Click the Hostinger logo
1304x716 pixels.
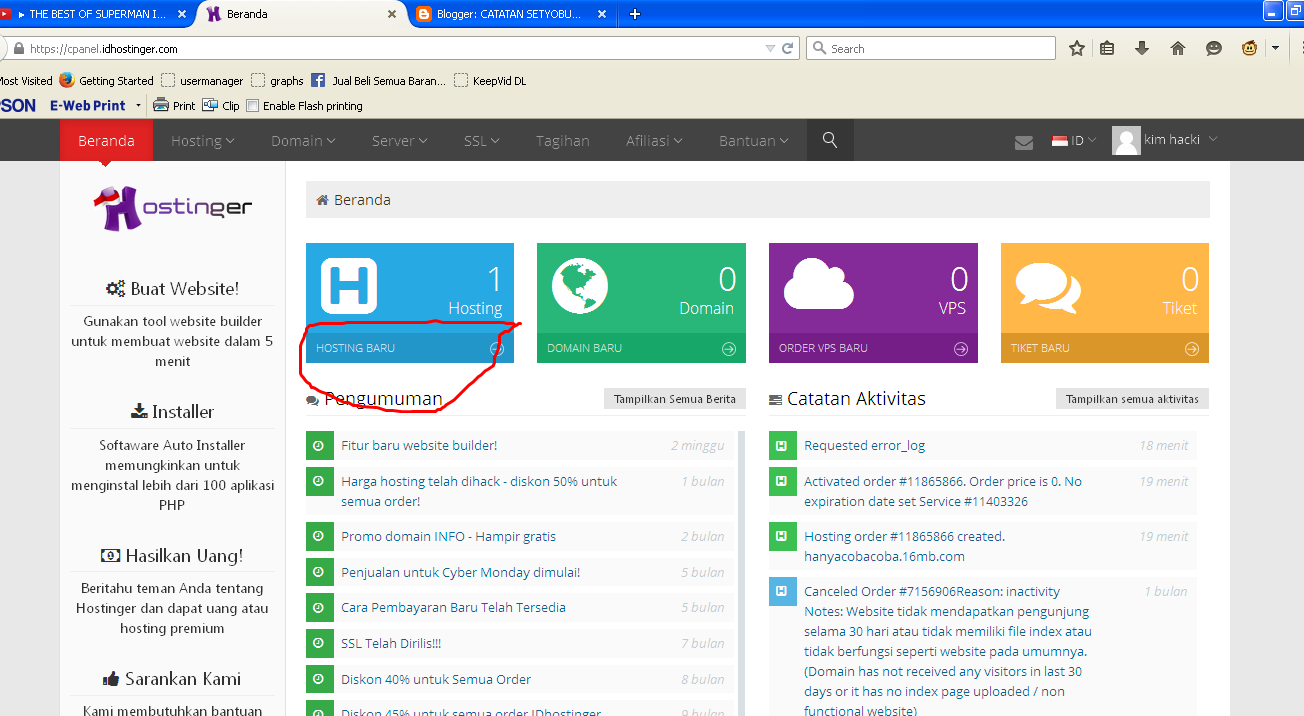tap(172, 208)
